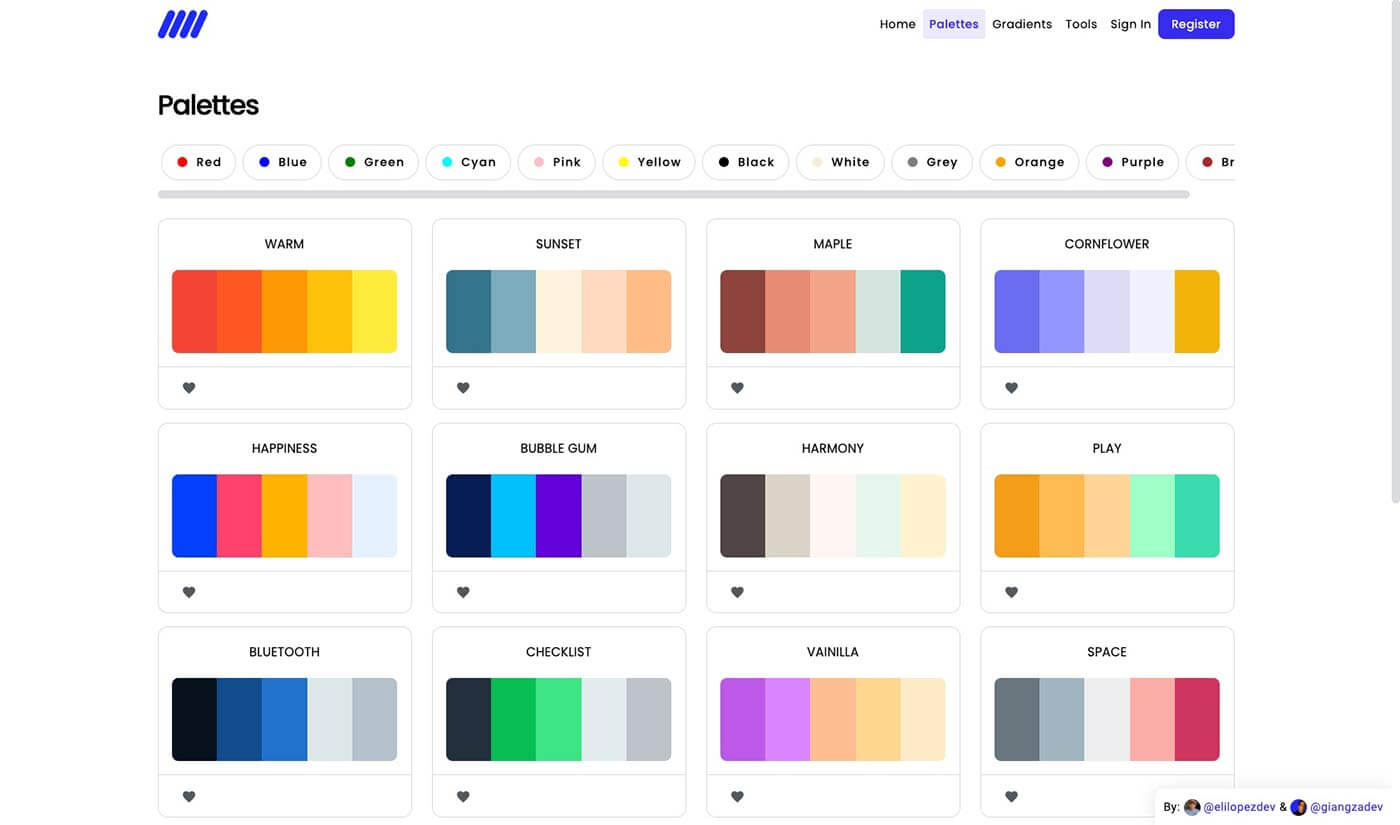
Task: Open the WARM palette title
Action: tap(284, 244)
